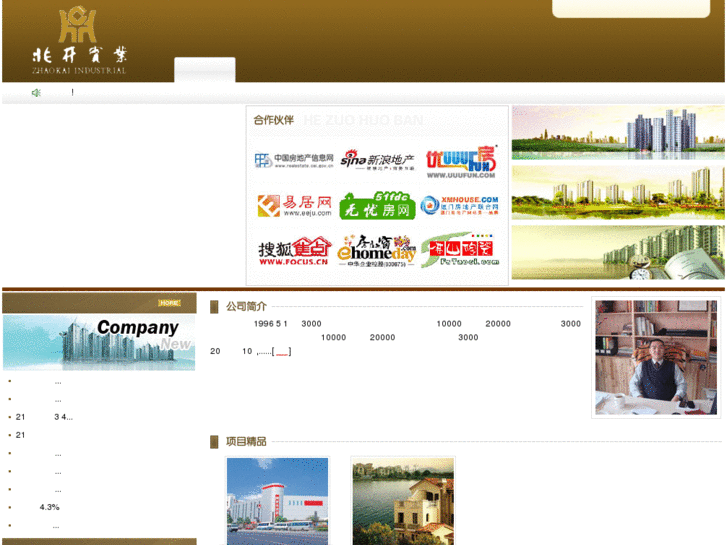Click the '1996 5 1' text in company intro
The image size is (727, 545).
(x=271, y=324)
